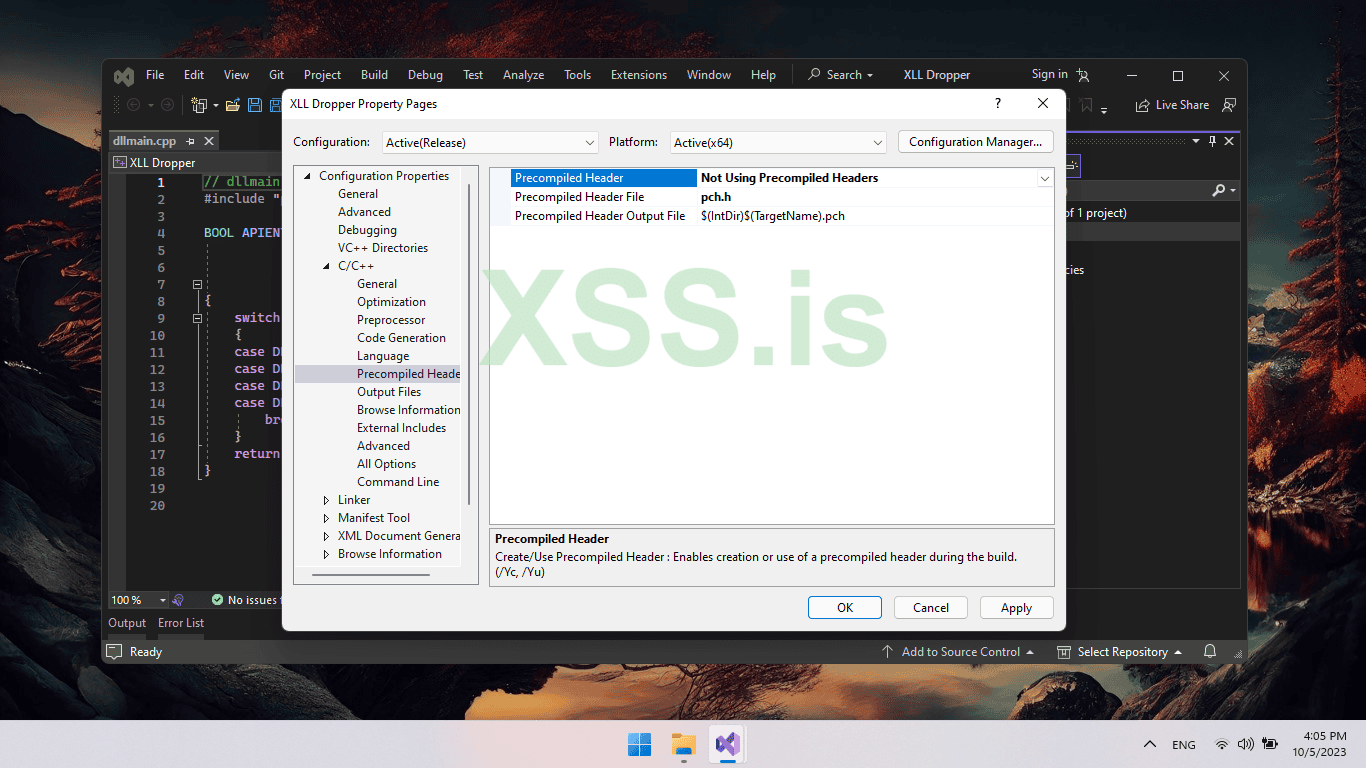Click the Cancel button

click(x=931, y=607)
